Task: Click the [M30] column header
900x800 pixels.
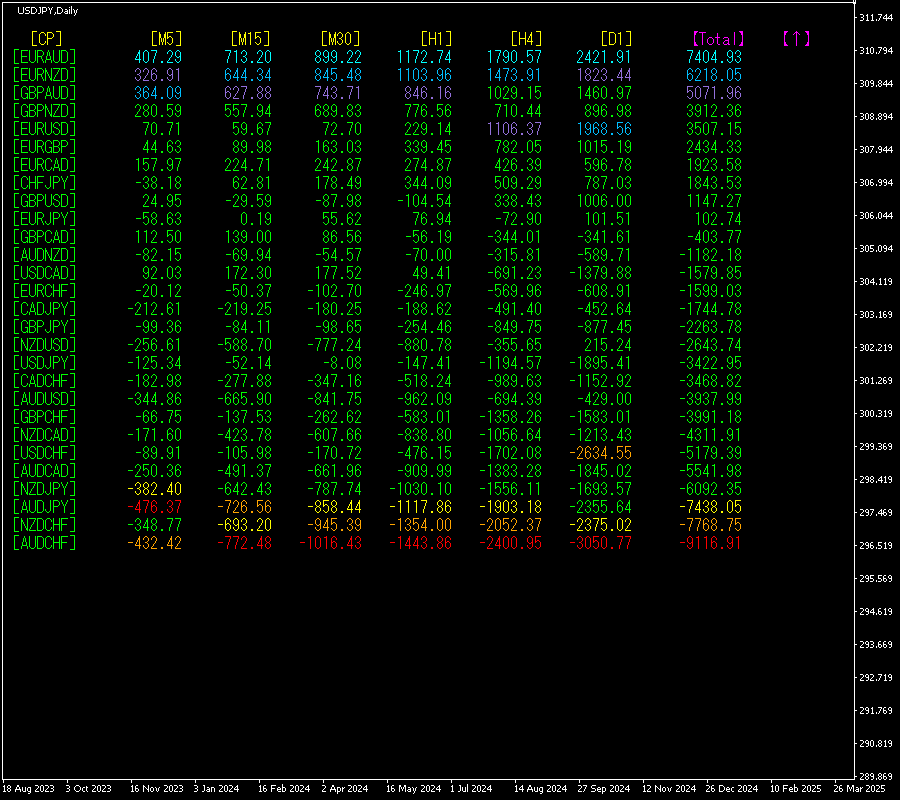Action: click(340, 39)
